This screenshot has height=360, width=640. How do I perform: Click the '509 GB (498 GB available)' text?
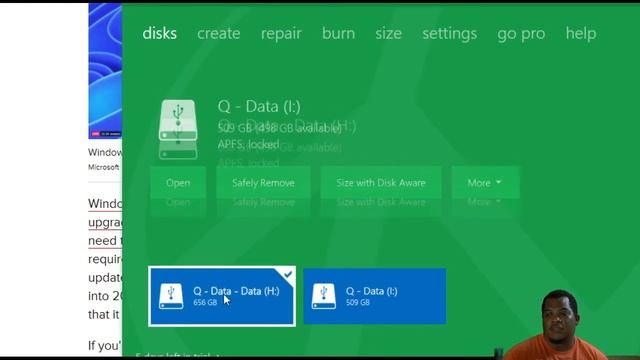coord(280,128)
